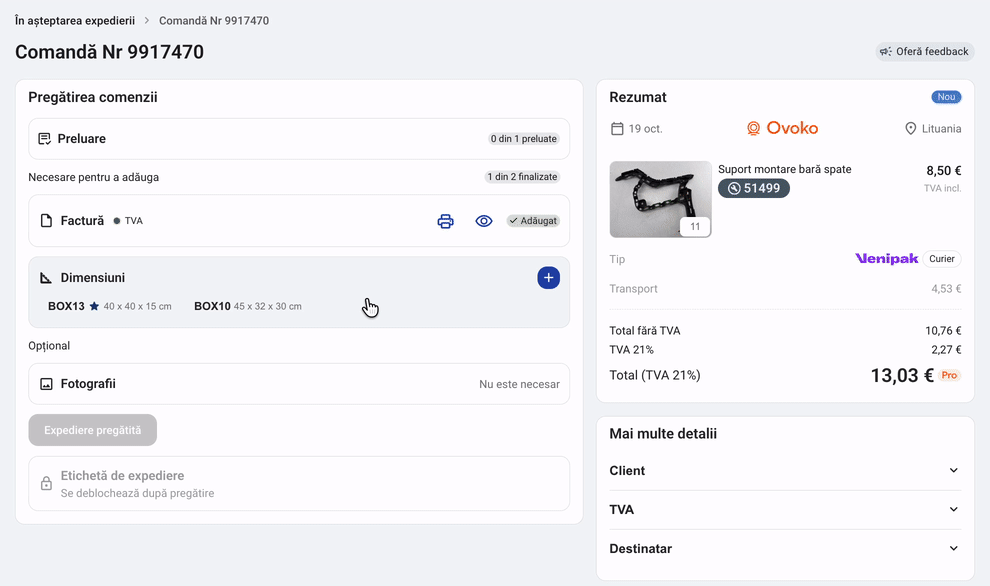Open the Fotografii optional row
The width and height of the screenshot is (990, 586).
tap(299, 384)
